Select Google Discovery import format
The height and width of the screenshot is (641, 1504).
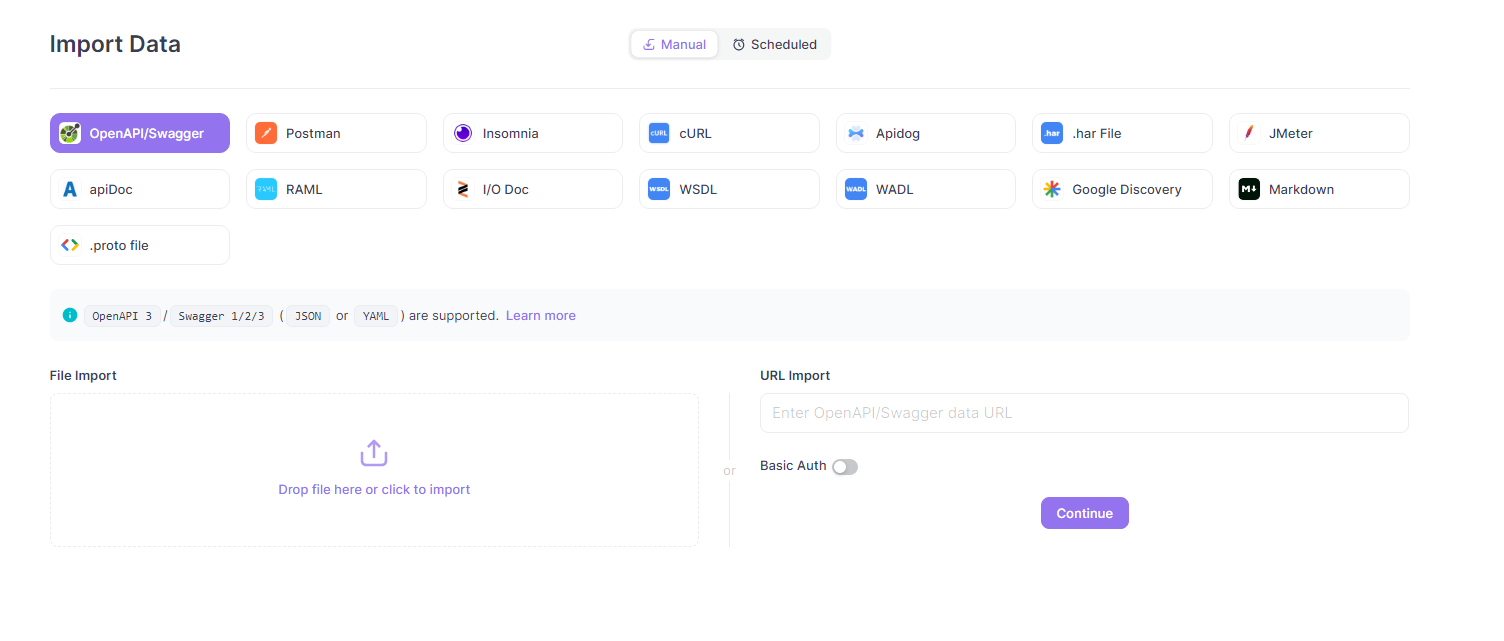[x=1122, y=189]
